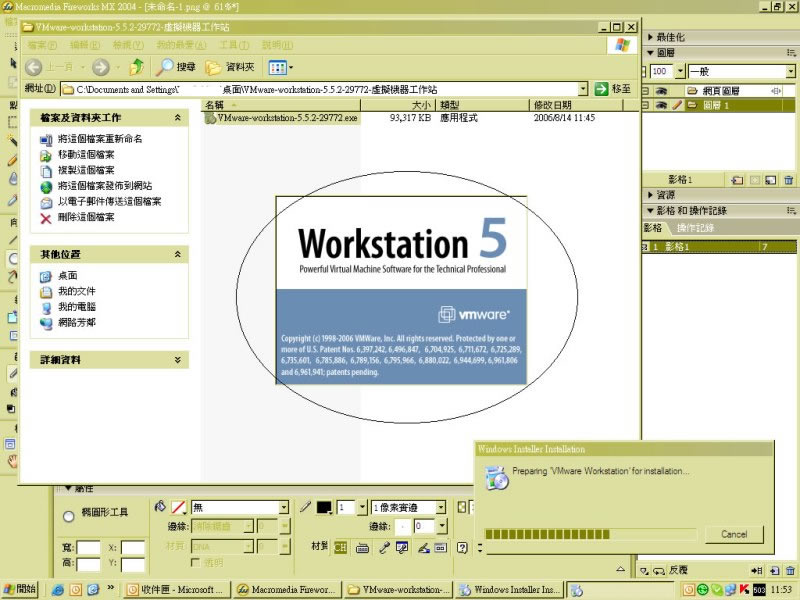Screen dimensions: 800x600
Task: Open the fill color swatch in Properties
Action: click(179, 507)
